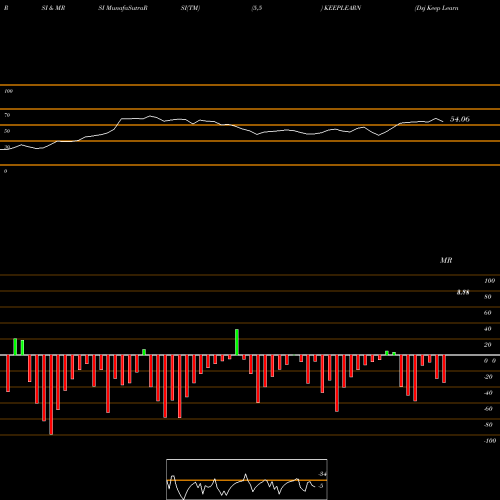Click the MR axis label -20
Viewport: 500px width, 500px height.
coord(488,377)
